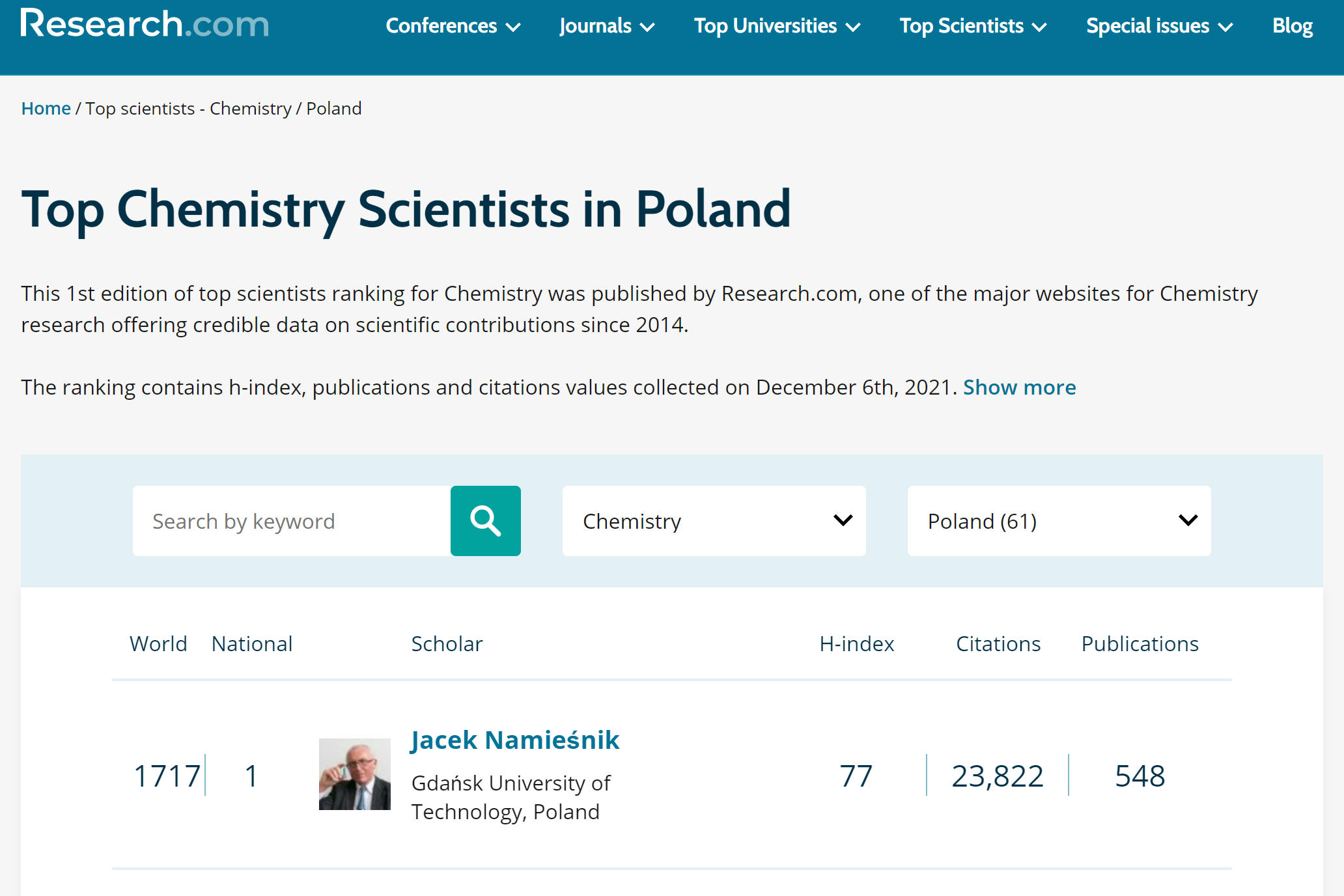The image size is (1344, 896).
Task: Click the Home breadcrumb link
Action: pyautogui.click(x=46, y=108)
